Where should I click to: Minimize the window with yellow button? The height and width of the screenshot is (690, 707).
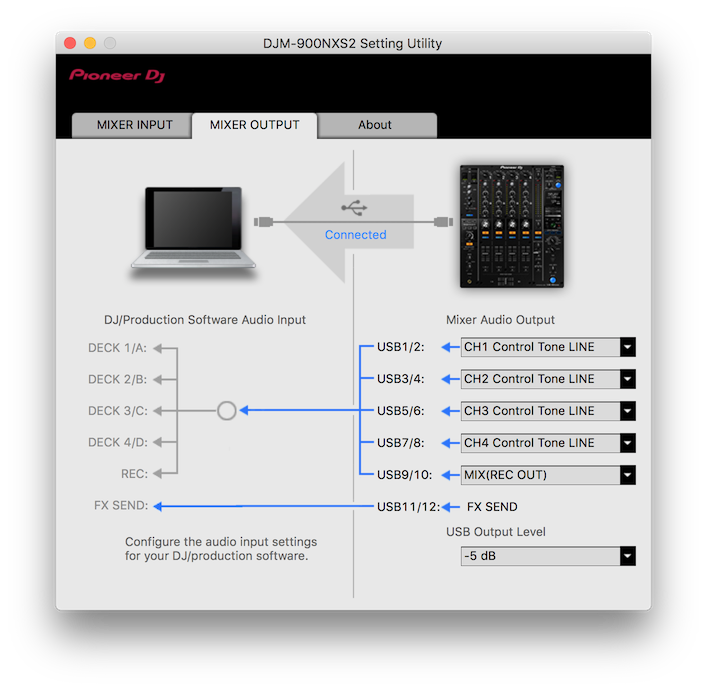click(90, 43)
